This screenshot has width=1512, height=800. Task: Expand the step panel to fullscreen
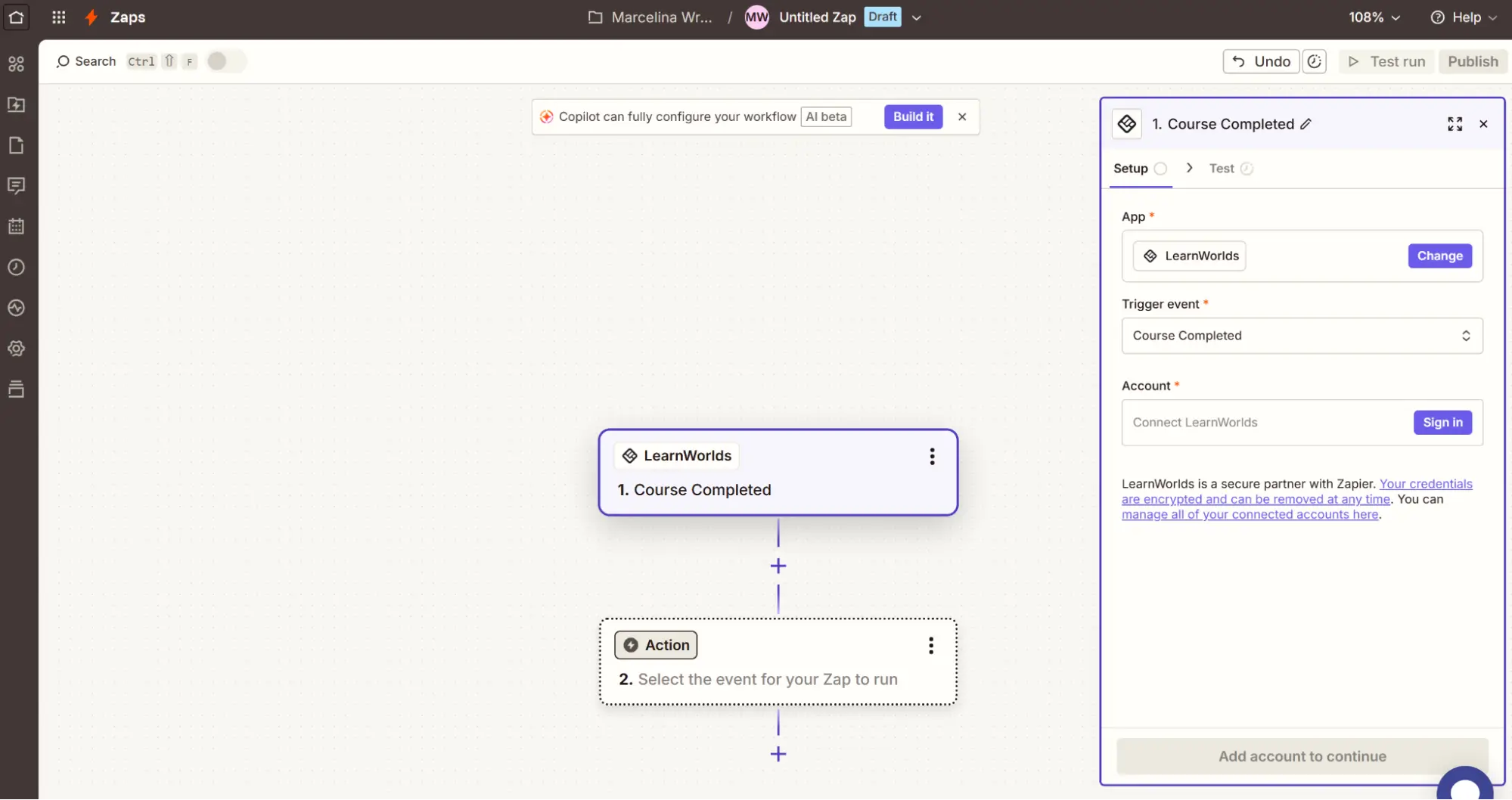tap(1455, 124)
